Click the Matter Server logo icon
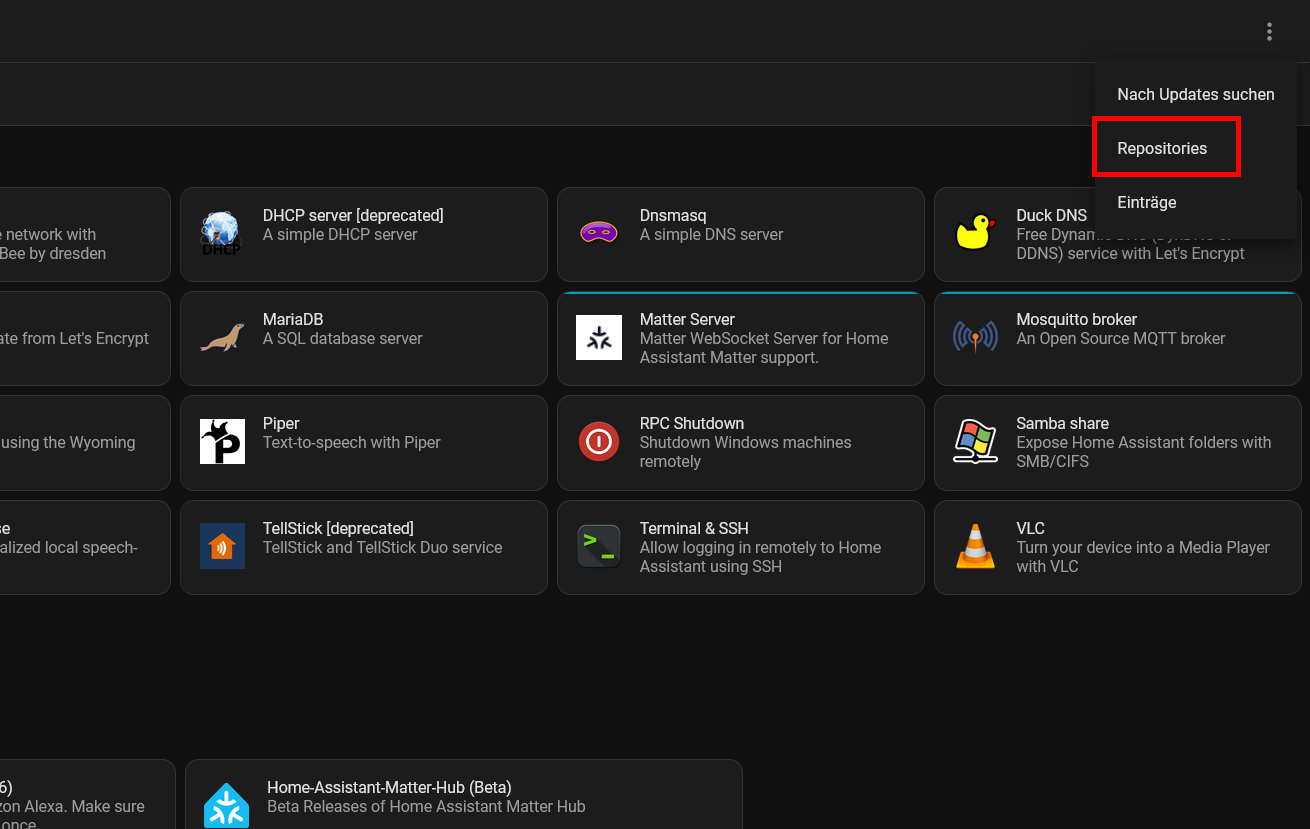 click(x=599, y=338)
